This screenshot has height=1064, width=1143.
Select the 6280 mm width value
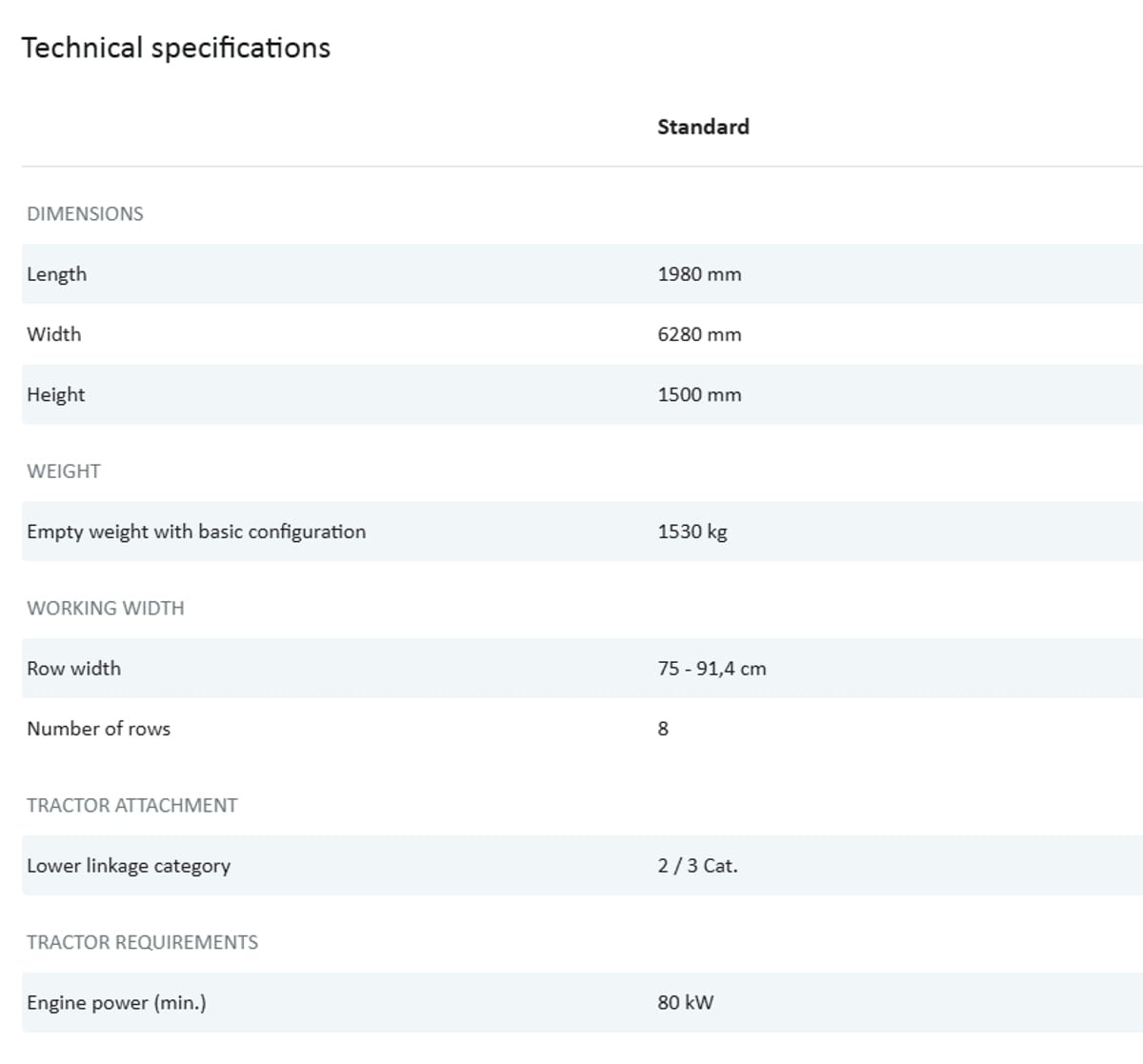(699, 334)
